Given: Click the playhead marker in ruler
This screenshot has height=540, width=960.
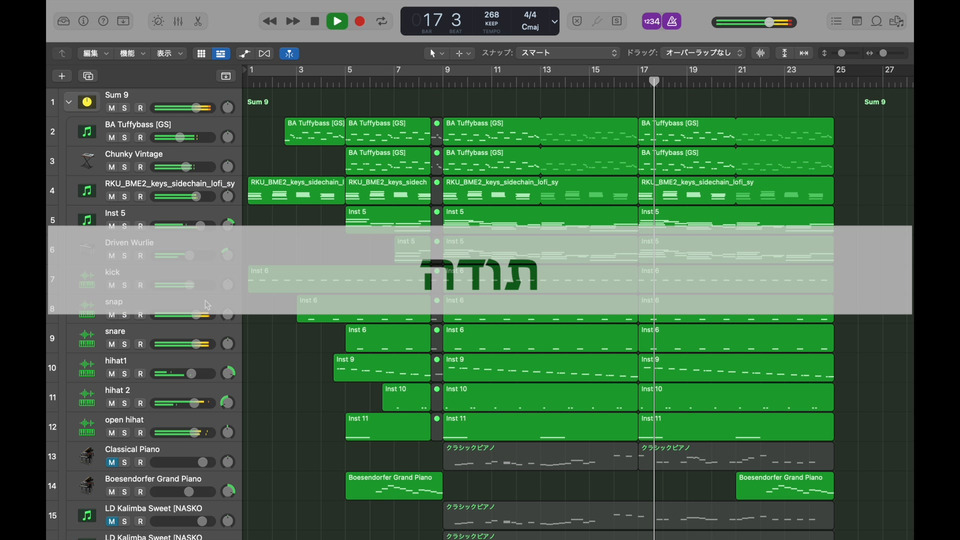Looking at the screenshot, I should click(654, 81).
